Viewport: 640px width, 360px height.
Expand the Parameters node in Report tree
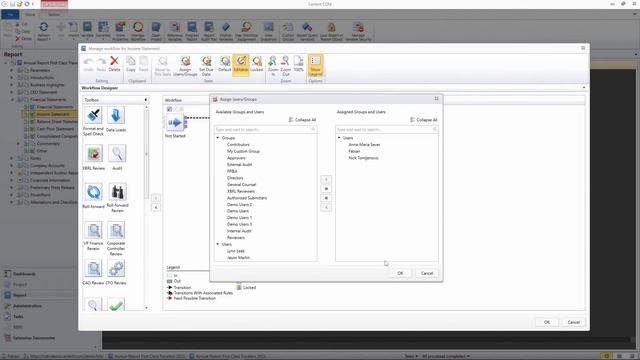pyautogui.click(x=12, y=70)
